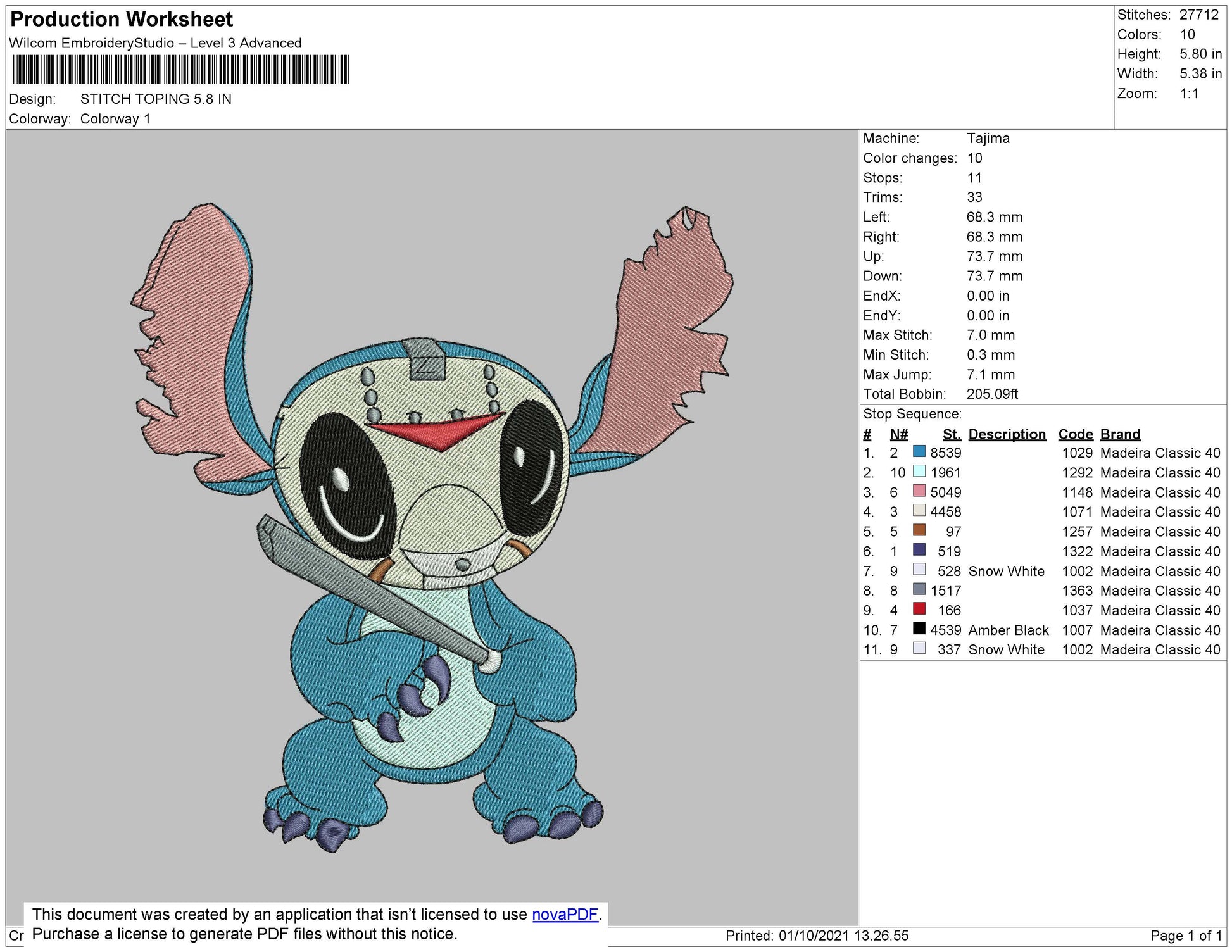Click the blue 1029 thread color swatch
The image size is (1232, 952).
tap(919, 452)
